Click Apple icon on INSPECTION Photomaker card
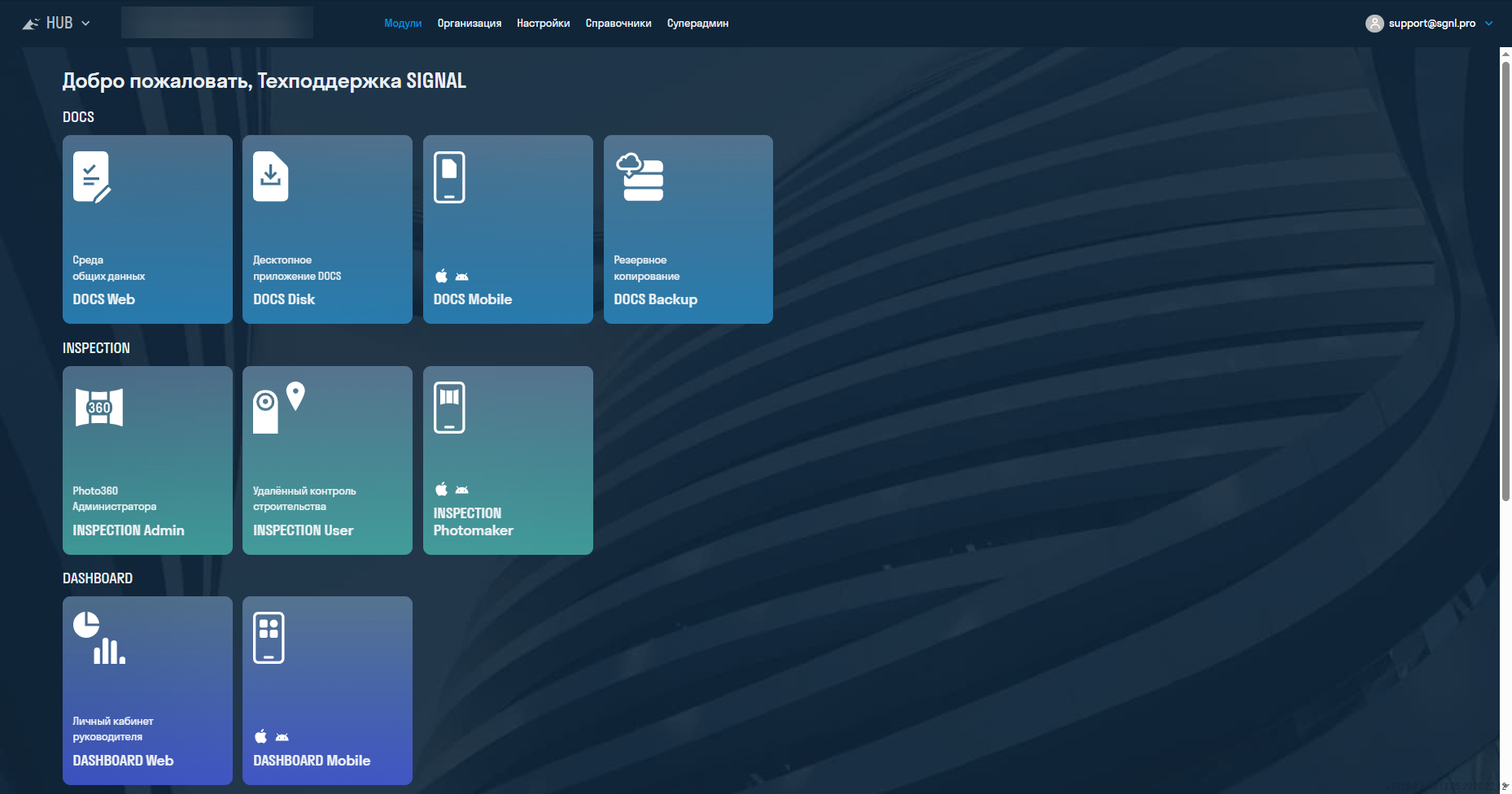The image size is (1512, 794). tap(441, 489)
